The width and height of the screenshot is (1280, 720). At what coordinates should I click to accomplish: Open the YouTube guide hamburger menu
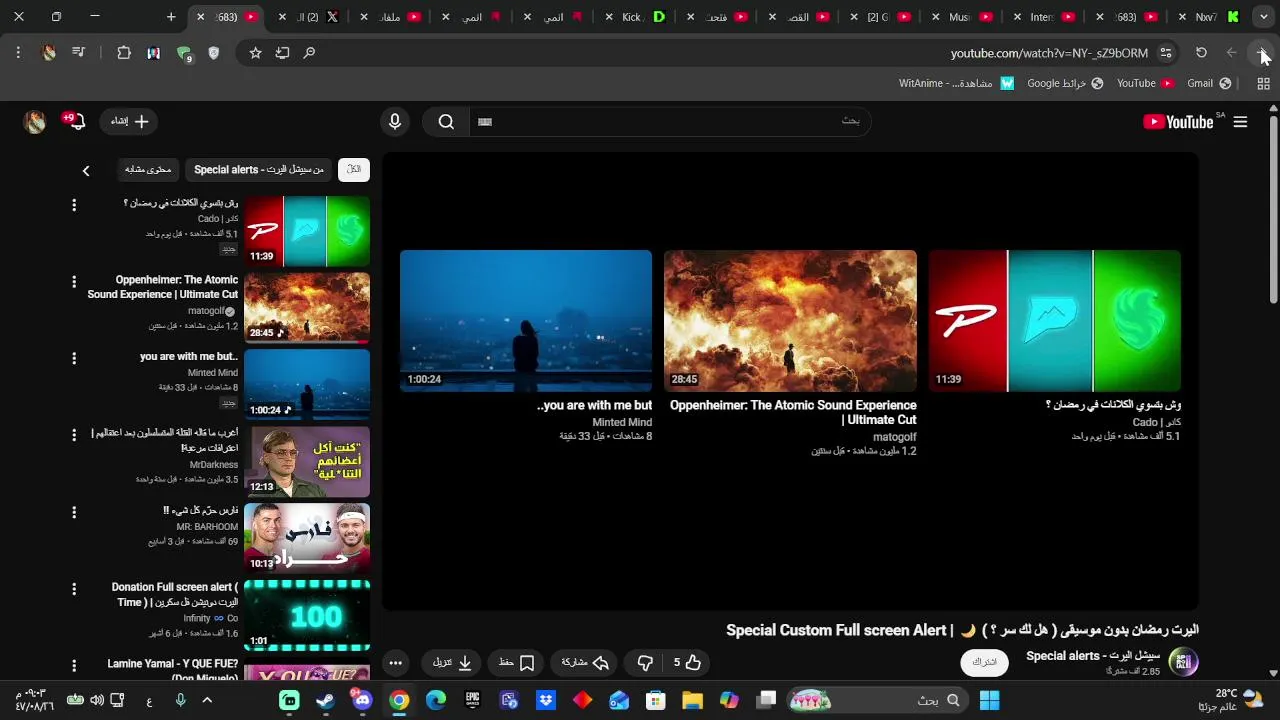[x=1240, y=122]
